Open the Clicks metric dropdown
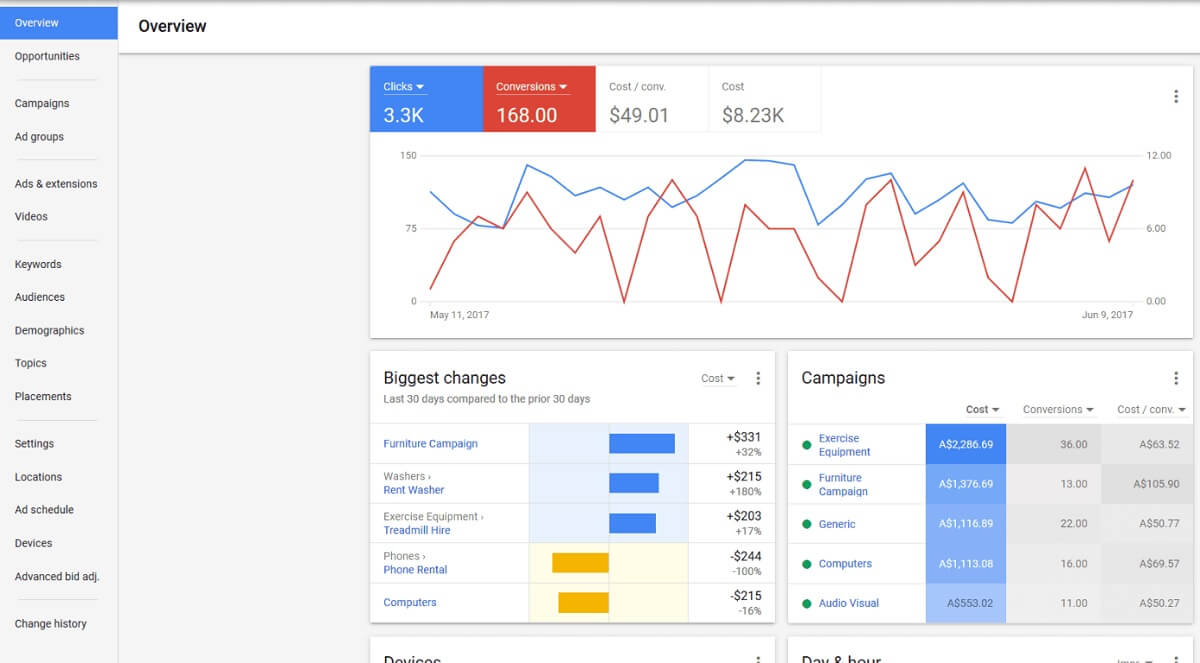This screenshot has width=1200, height=663. click(x=404, y=87)
